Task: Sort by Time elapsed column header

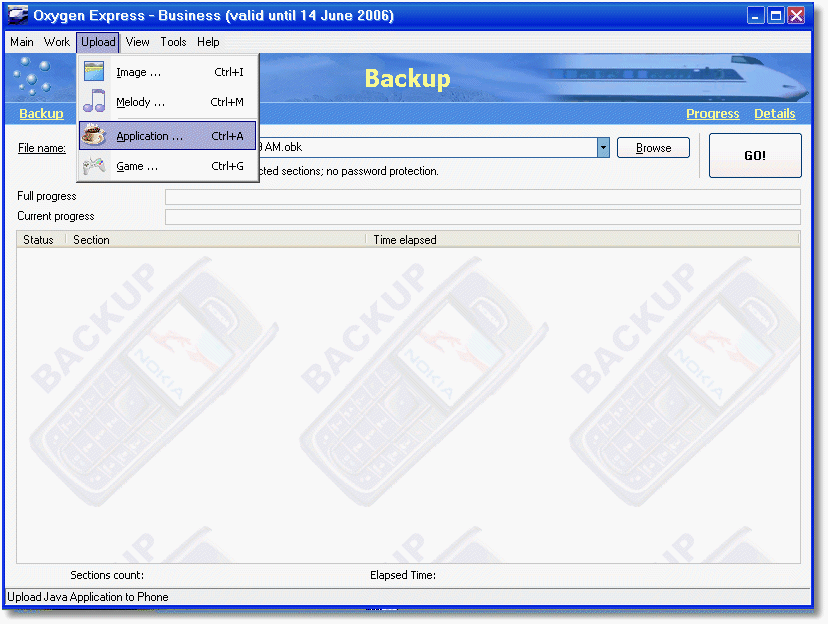Action: (x=582, y=240)
